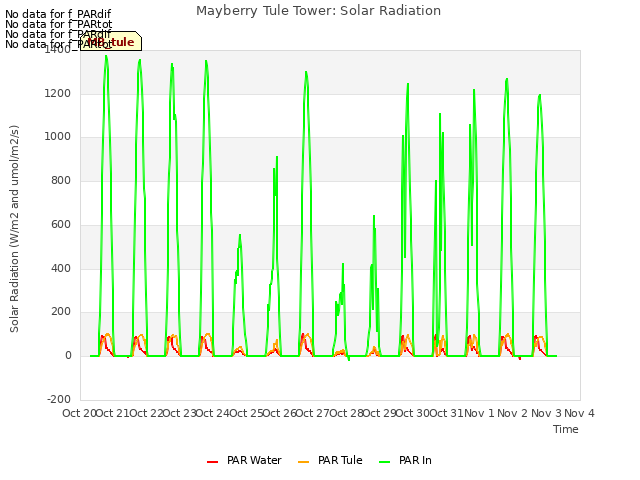Screen dimensions: 640x480
Task: Click the green PAR In legend swatch
Action: [384, 462]
